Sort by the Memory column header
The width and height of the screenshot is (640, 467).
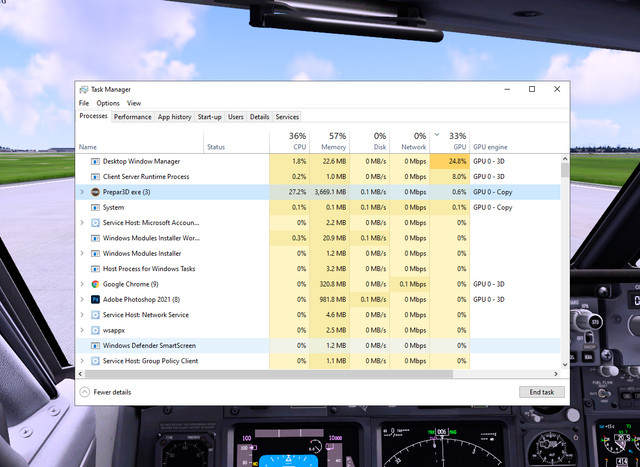pos(329,142)
